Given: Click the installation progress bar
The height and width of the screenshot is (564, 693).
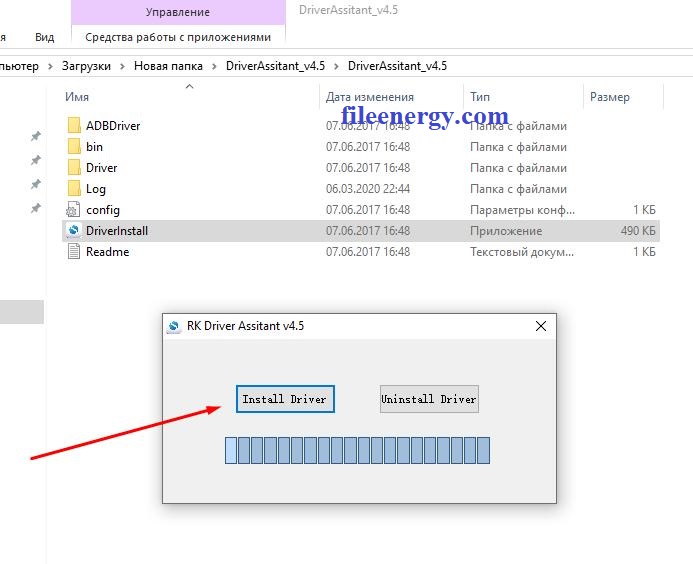Looking at the screenshot, I should click(357, 450).
